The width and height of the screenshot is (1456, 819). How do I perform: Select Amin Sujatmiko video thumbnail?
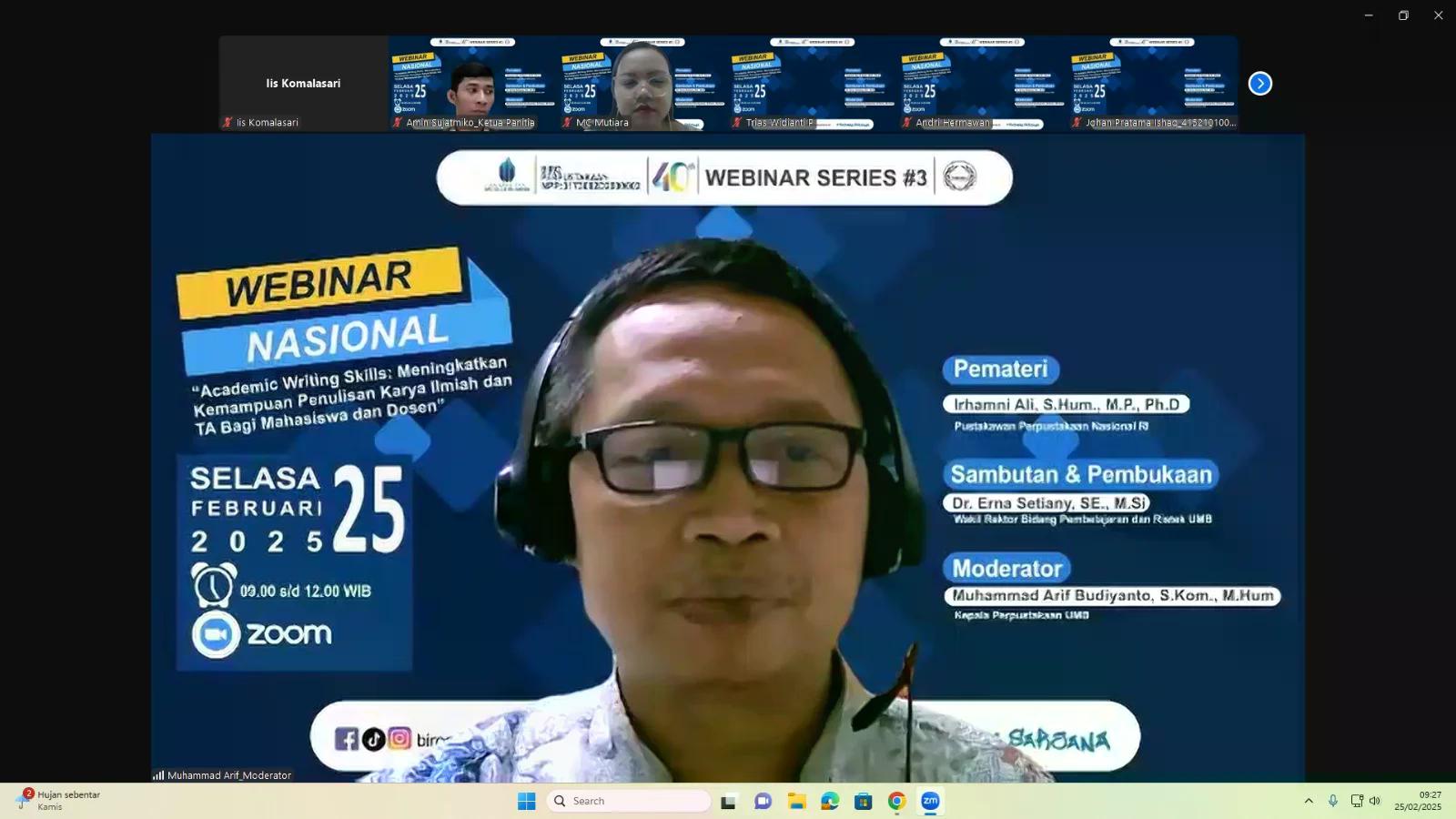click(x=472, y=83)
